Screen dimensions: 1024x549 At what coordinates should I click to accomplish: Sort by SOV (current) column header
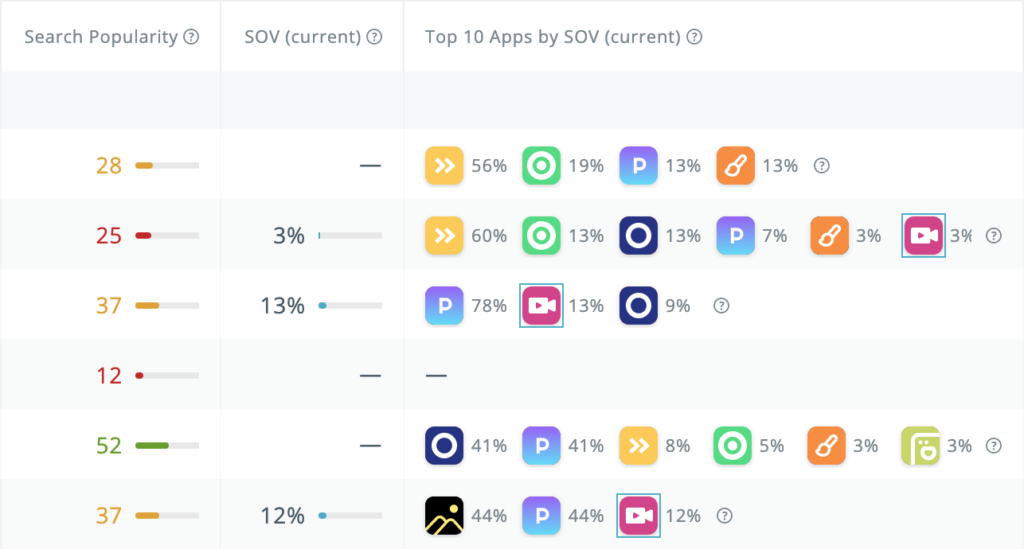pyautogui.click(x=302, y=37)
